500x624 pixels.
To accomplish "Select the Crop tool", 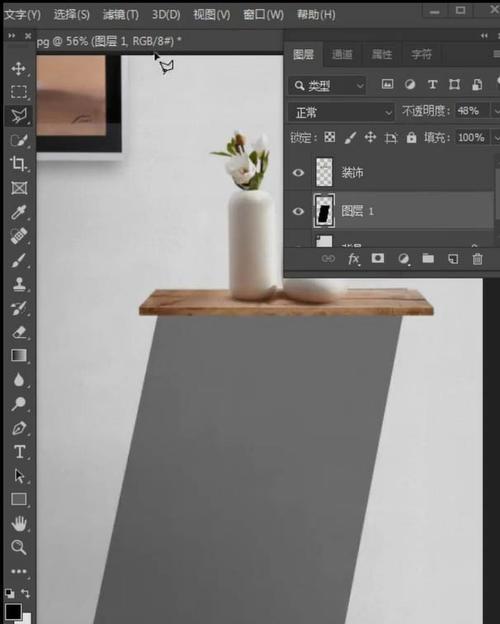I will pyautogui.click(x=18, y=164).
